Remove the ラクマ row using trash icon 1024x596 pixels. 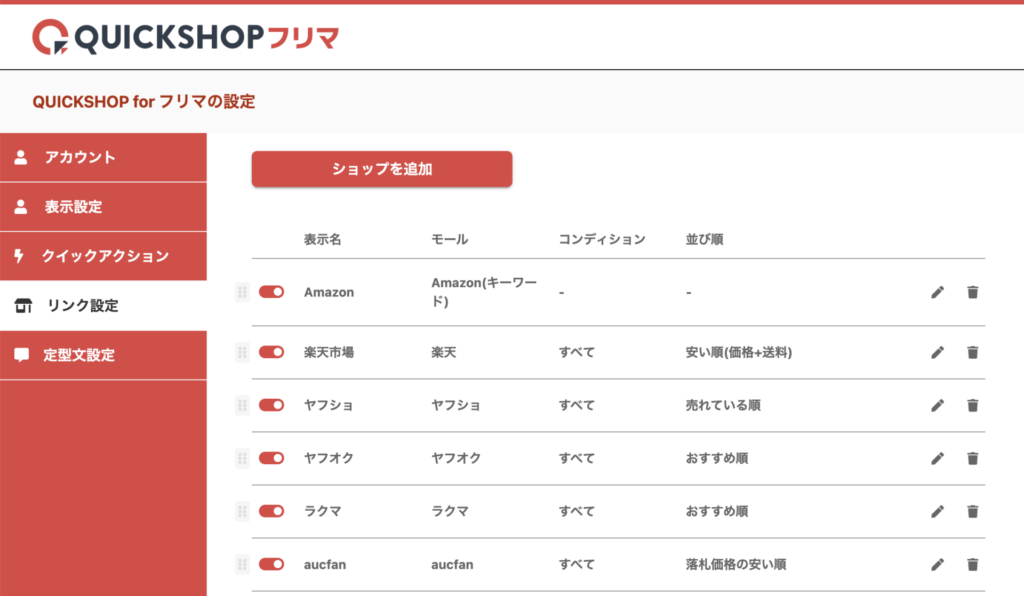972,511
